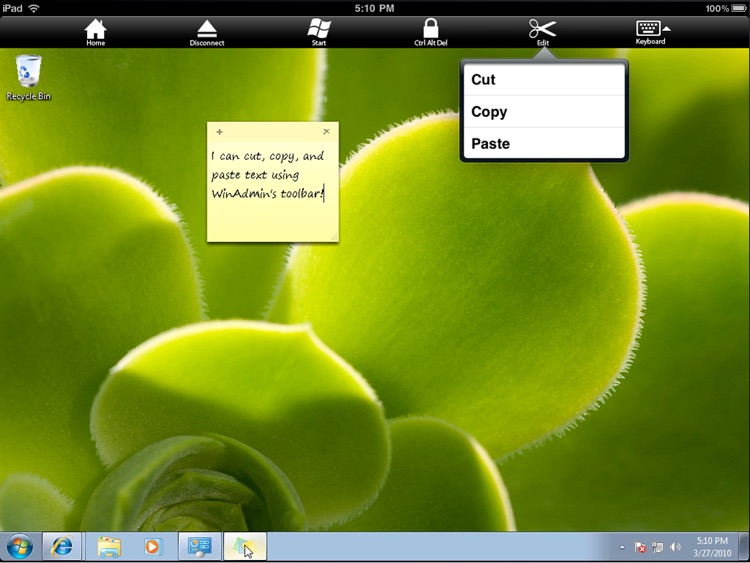Send Ctrl Alt Del with lock icon
Screen dimensions: 750x563
[430, 32]
